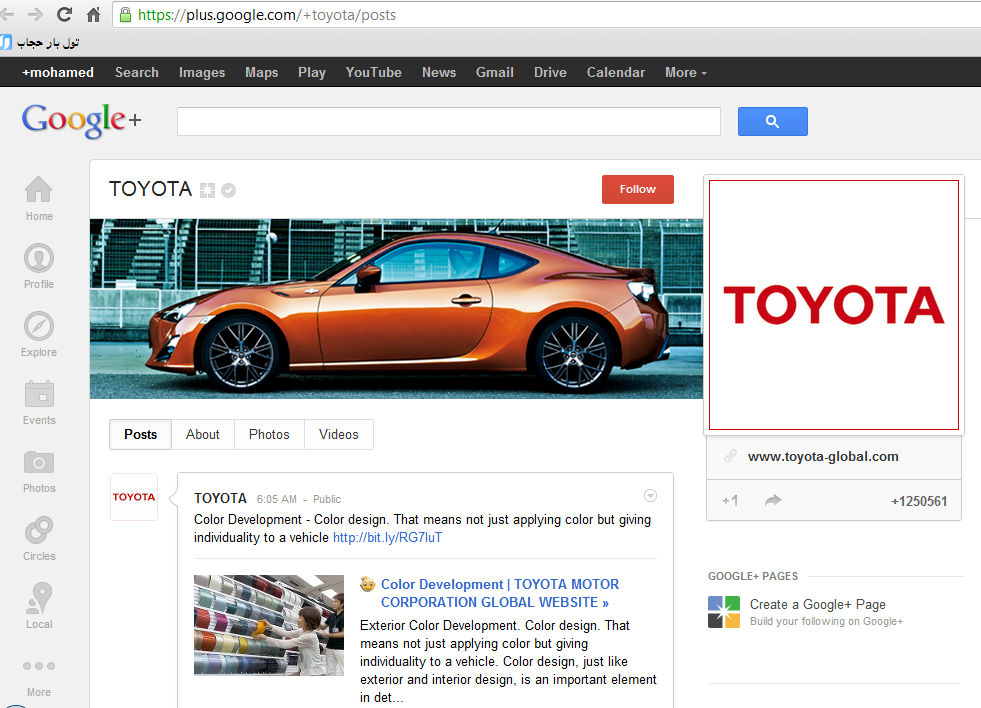Click the 6:05 AM post timestamp
Viewport: 981px width, 708px height.
pos(277,499)
